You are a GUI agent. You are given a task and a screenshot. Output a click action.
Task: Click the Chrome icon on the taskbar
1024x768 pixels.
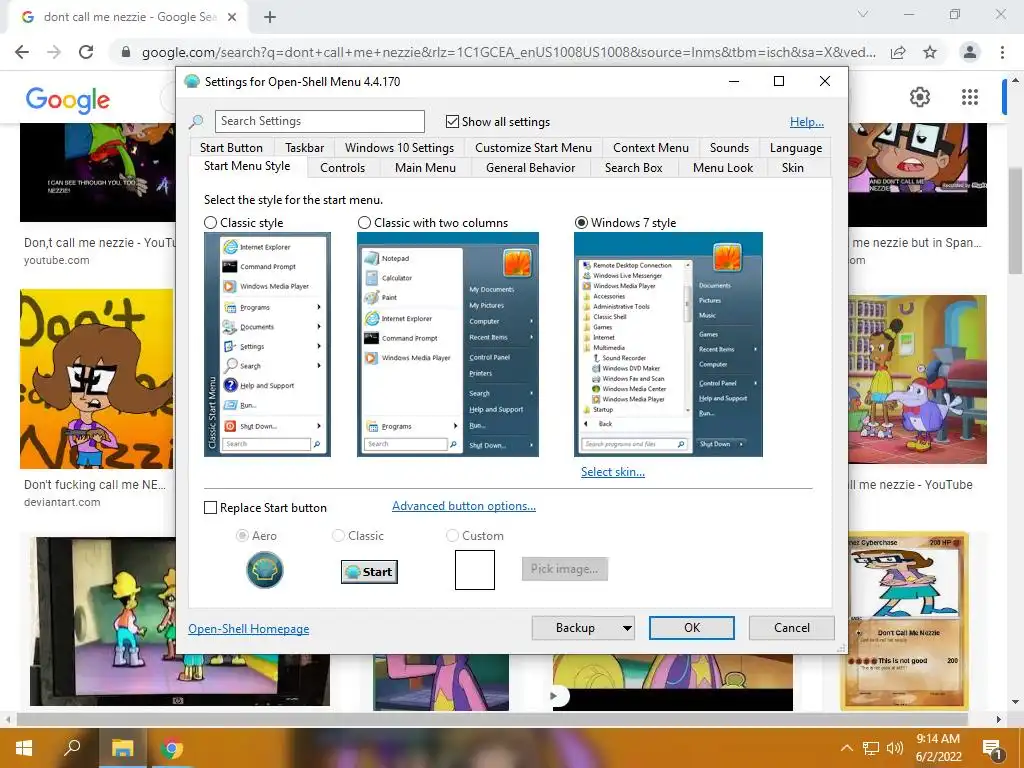click(172, 748)
